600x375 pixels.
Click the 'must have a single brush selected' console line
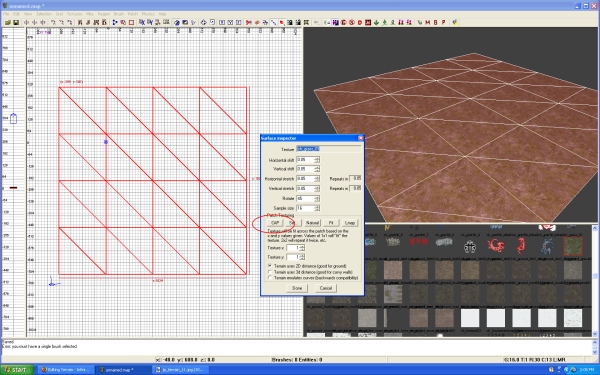(x=39, y=346)
